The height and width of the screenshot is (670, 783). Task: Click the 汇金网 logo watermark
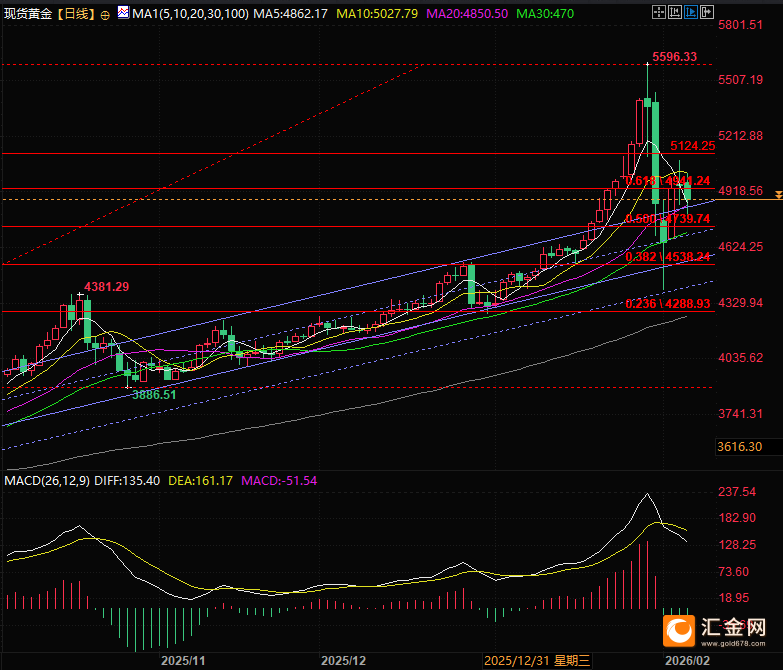[x=714, y=631]
